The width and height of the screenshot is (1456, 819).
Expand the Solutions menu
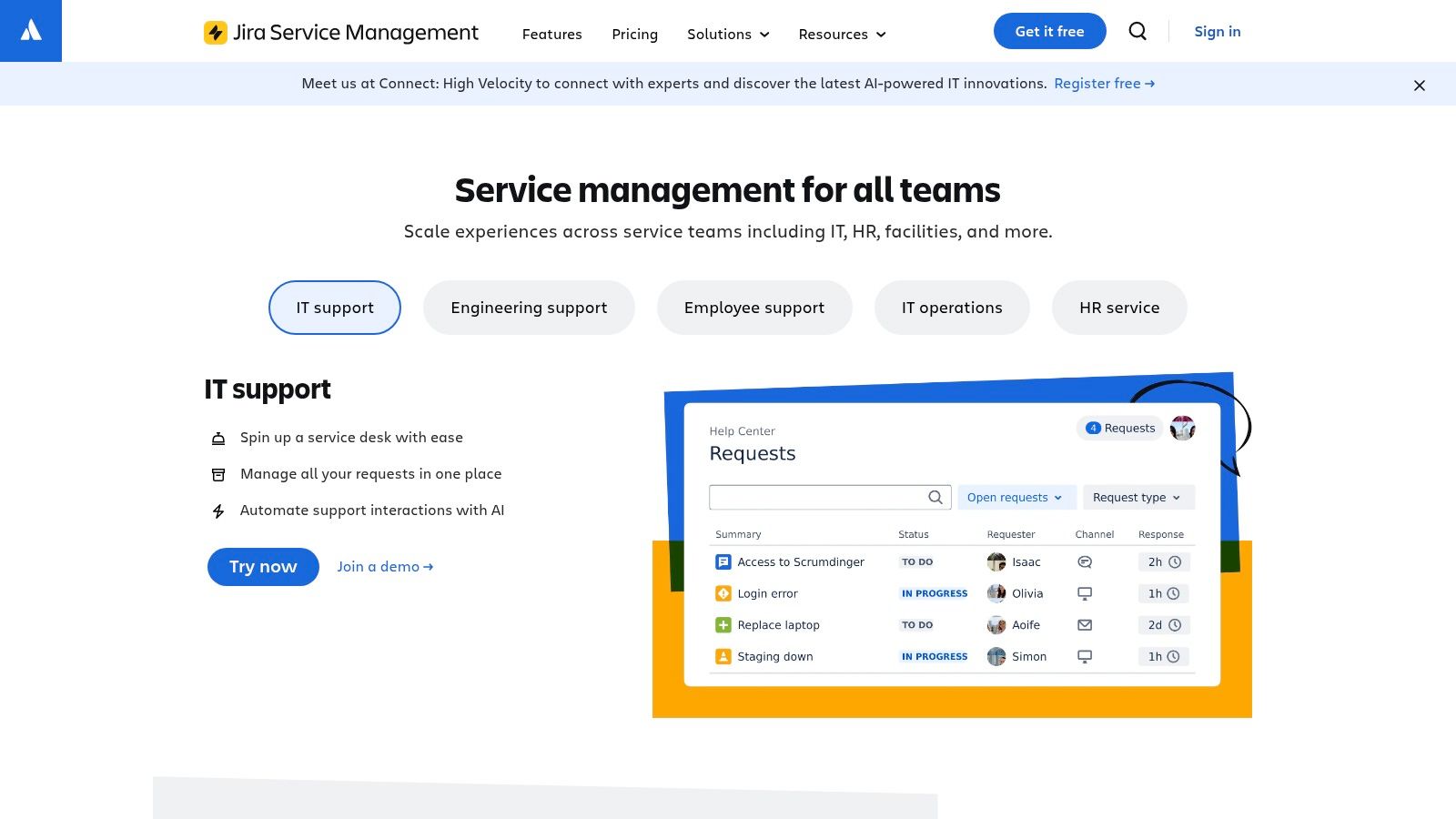click(728, 35)
